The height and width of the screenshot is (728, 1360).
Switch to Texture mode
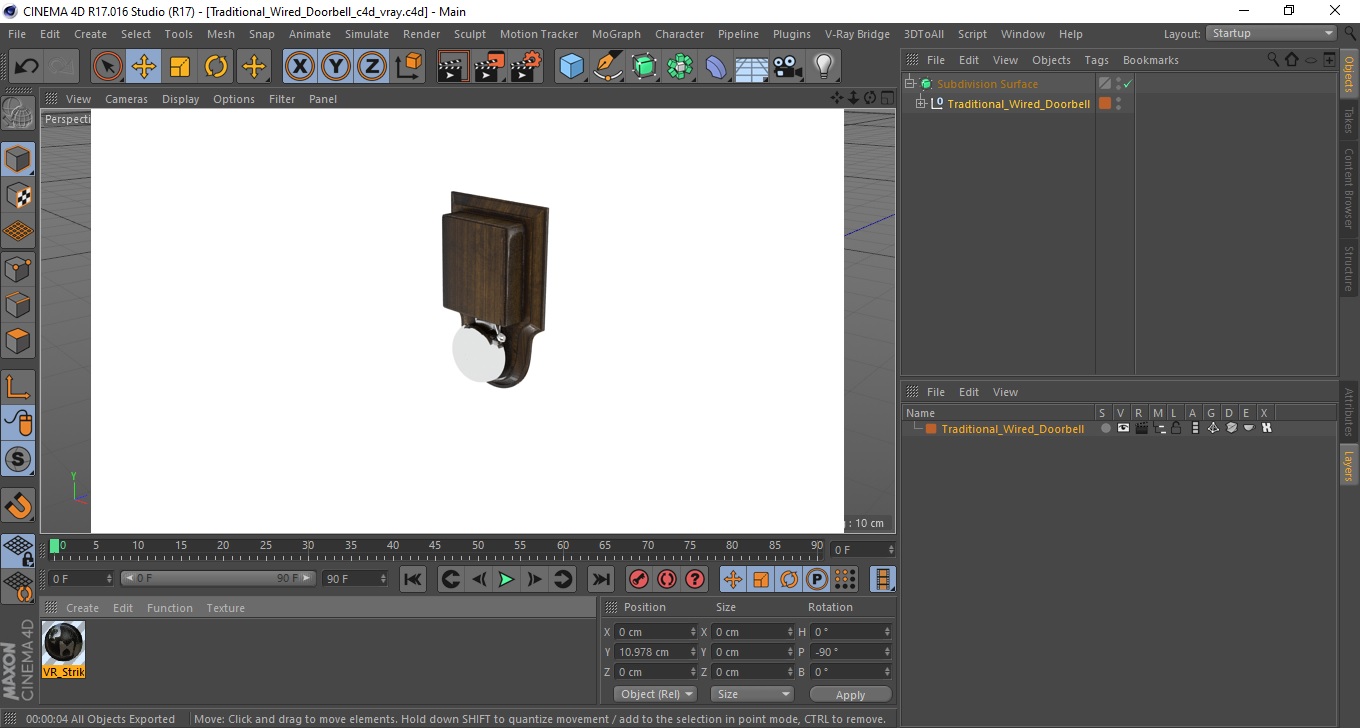pos(18,195)
